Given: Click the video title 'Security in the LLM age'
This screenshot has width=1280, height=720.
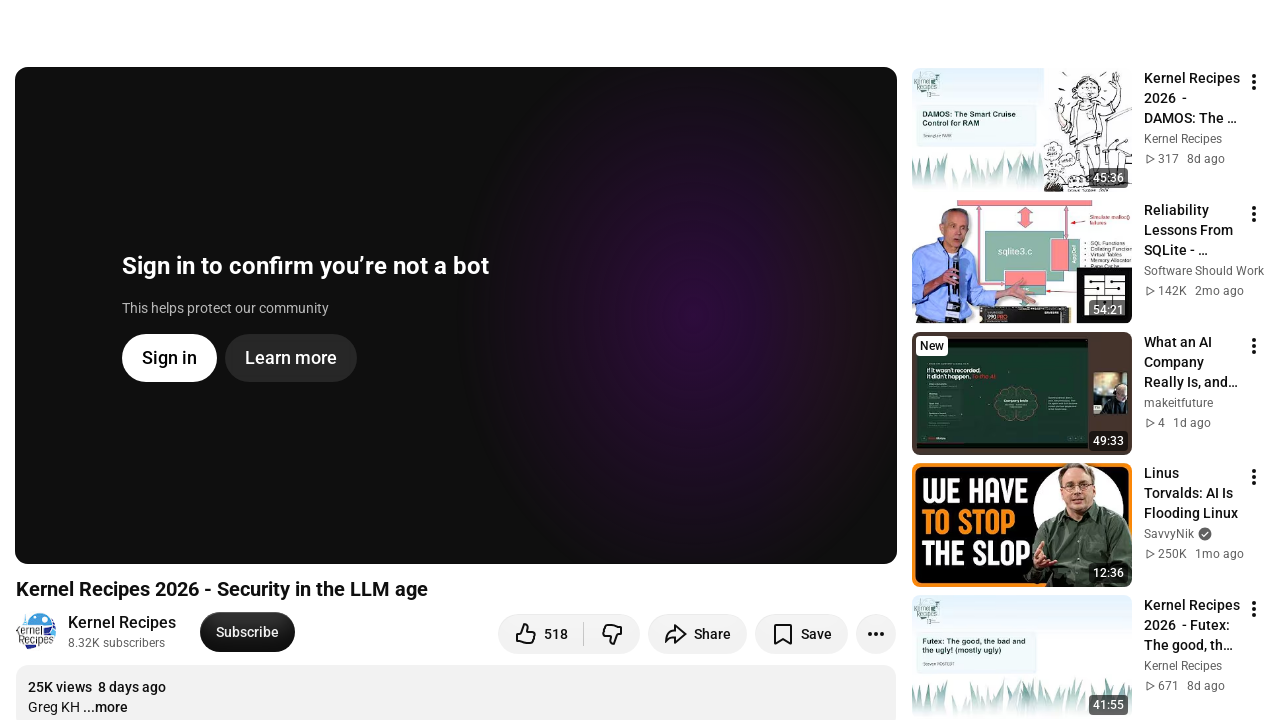Looking at the screenshot, I should coord(222,589).
